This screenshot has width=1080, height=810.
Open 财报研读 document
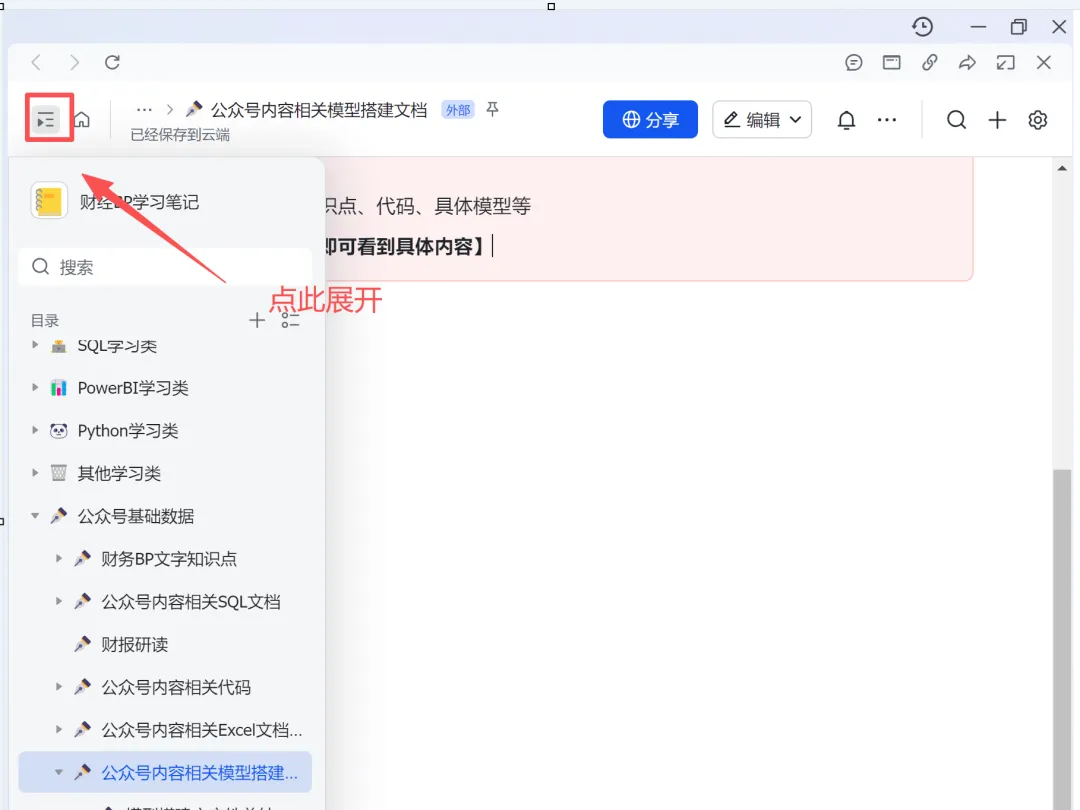pyautogui.click(x=134, y=644)
